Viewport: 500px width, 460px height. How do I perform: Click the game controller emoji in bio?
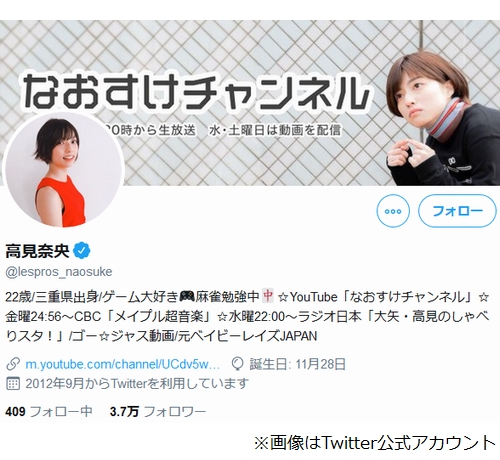point(187,296)
